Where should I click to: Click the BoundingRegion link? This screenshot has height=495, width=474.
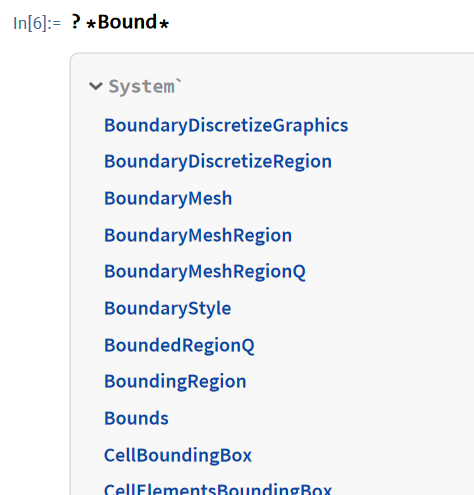pyautogui.click(x=175, y=382)
